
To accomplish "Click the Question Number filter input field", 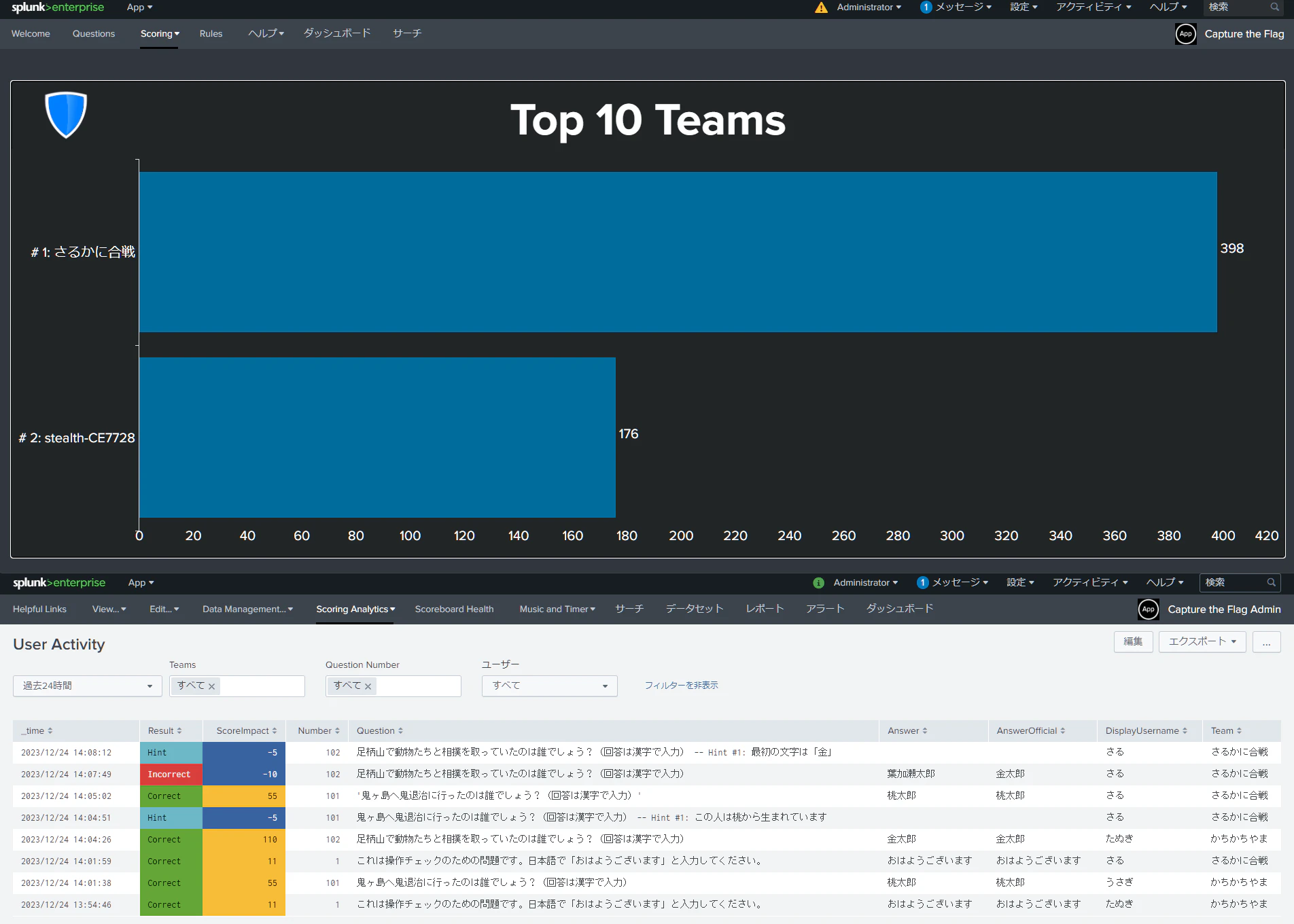I will [417, 686].
